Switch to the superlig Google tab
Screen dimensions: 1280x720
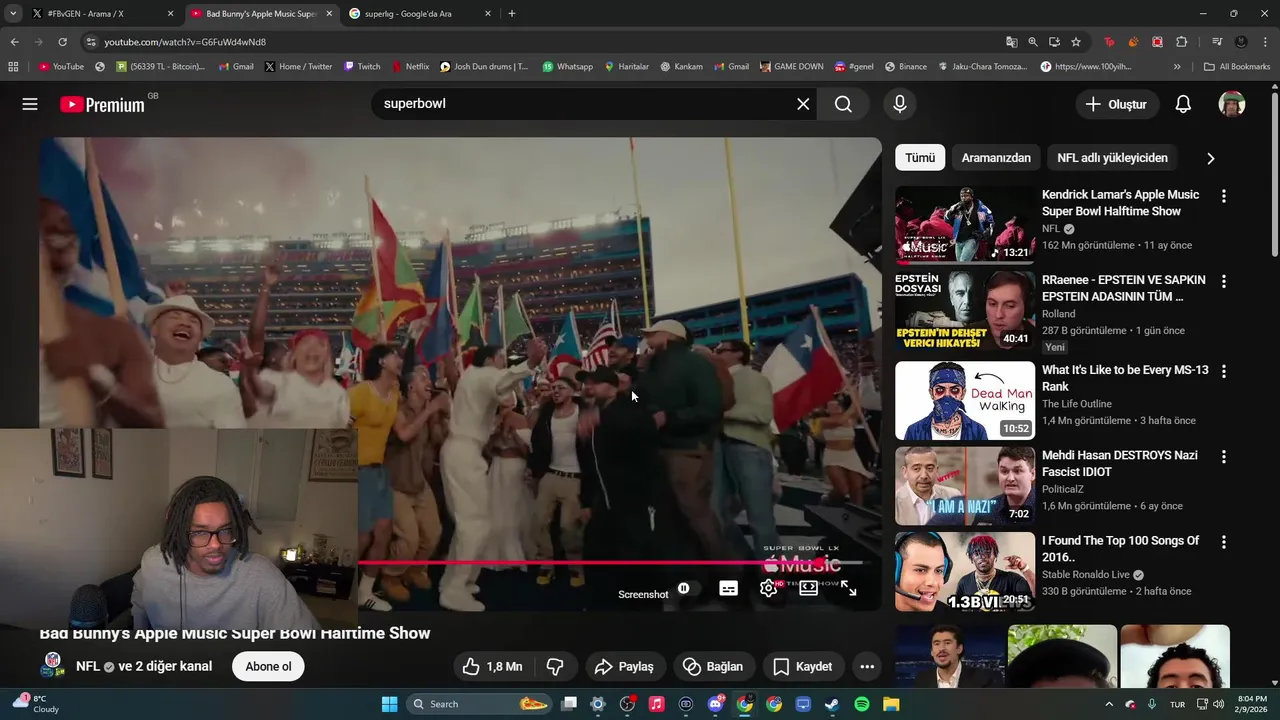pyautogui.click(x=420, y=14)
